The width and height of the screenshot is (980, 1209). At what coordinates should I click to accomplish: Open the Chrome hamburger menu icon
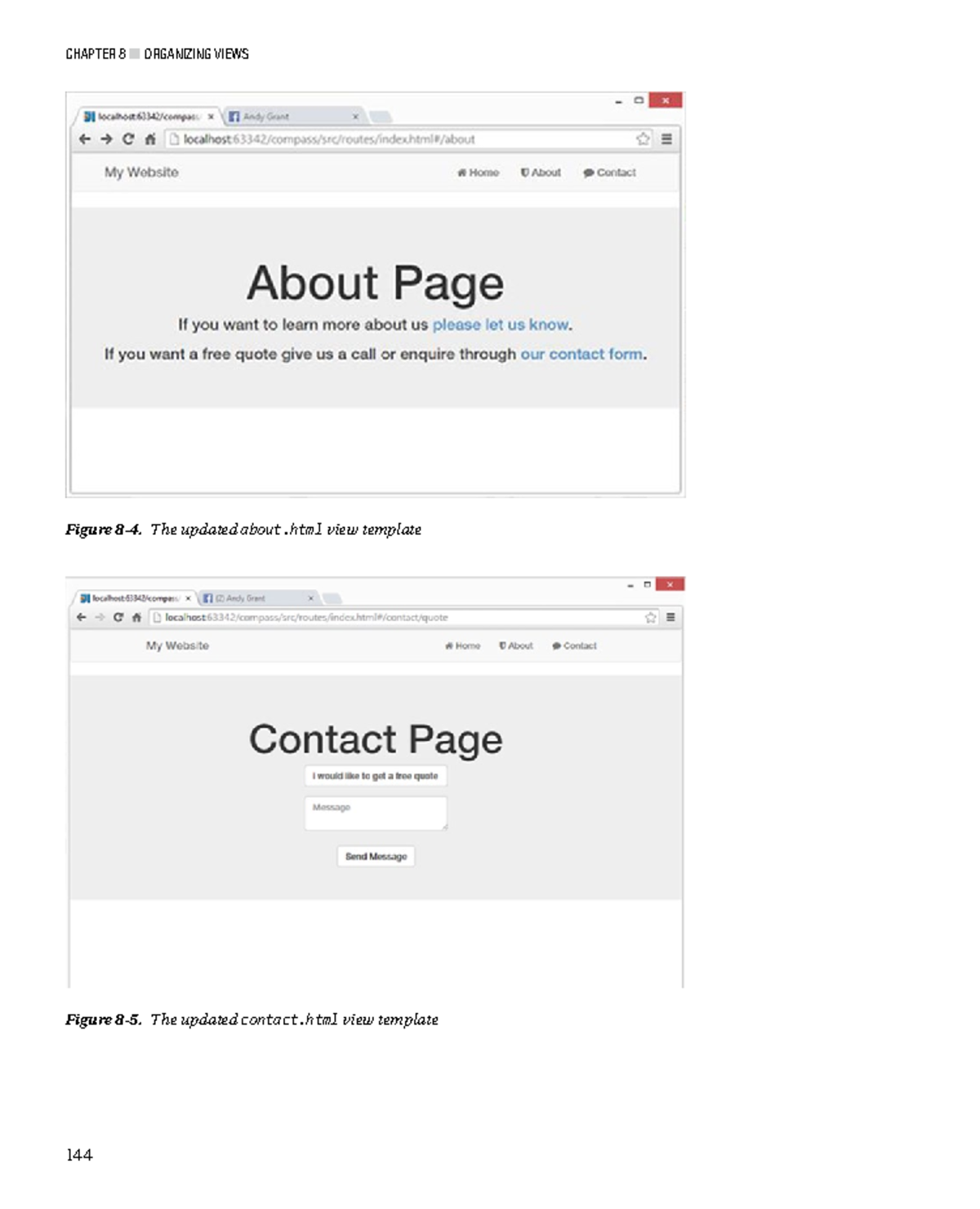click(x=668, y=139)
